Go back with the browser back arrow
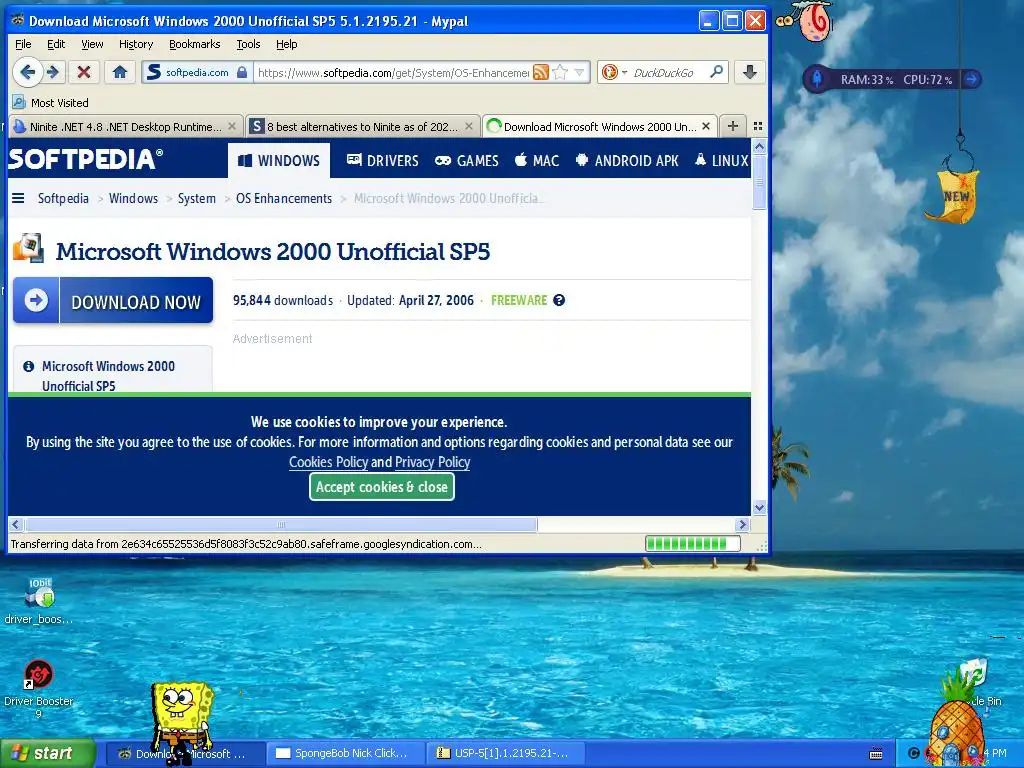Screen dimensions: 1024x768 tap(27, 72)
